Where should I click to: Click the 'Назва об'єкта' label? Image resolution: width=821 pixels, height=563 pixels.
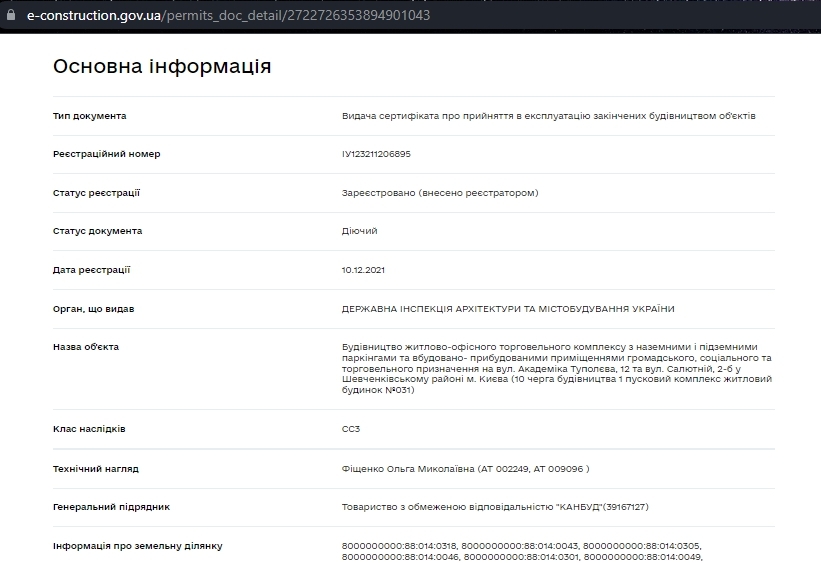(x=86, y=347)
